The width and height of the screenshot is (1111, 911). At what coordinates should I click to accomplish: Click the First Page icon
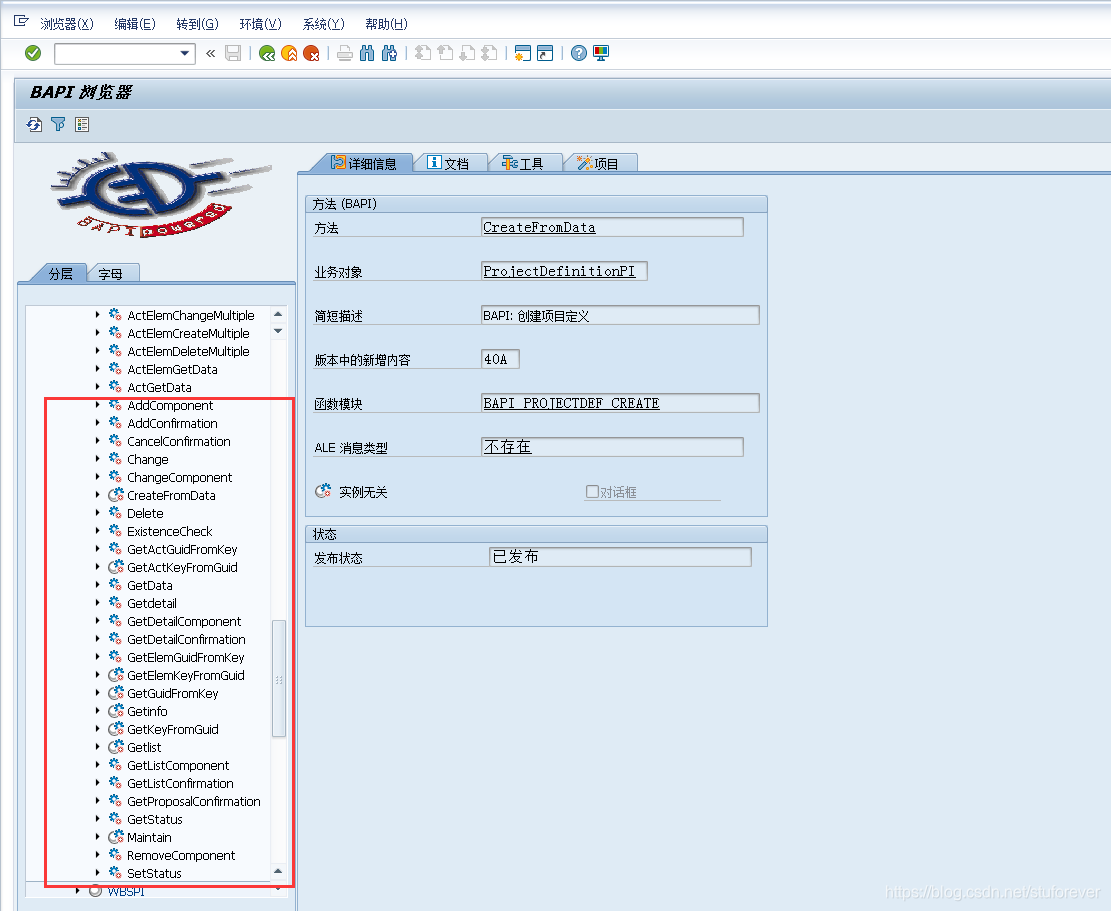point(423,53)
